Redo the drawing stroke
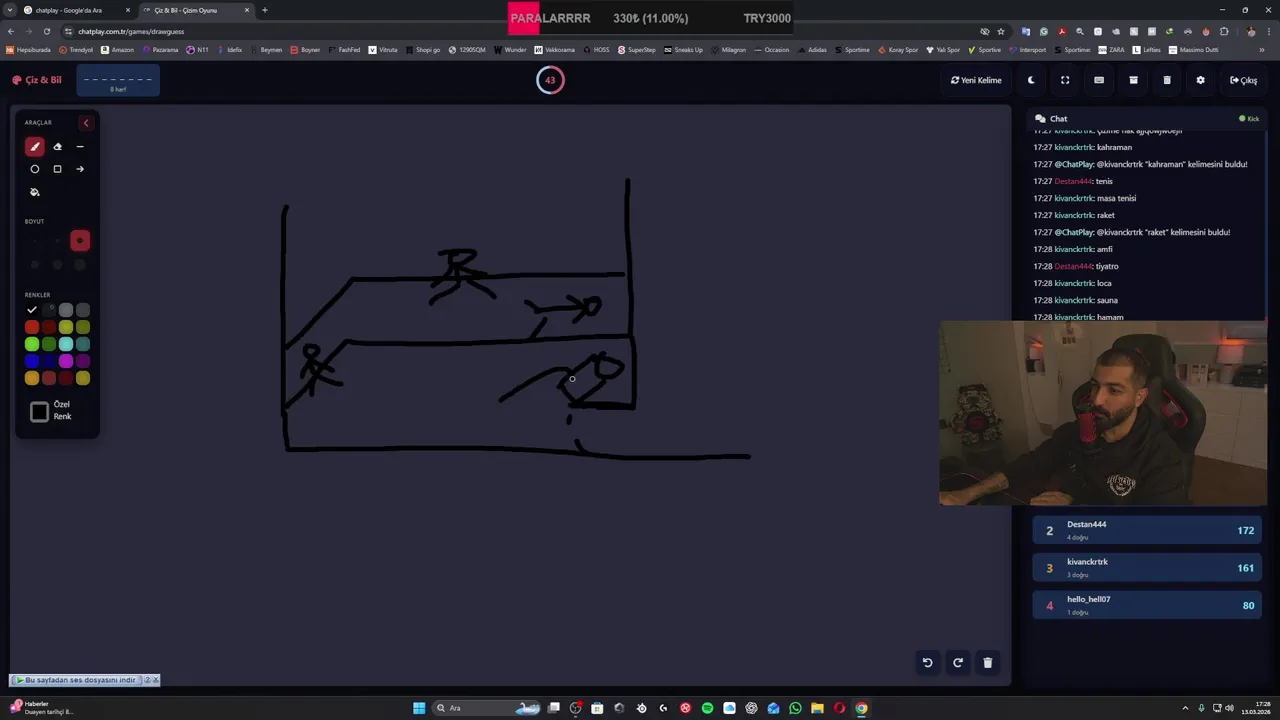The height and width of the screenshot is (720, 1280). coord(957,662)
